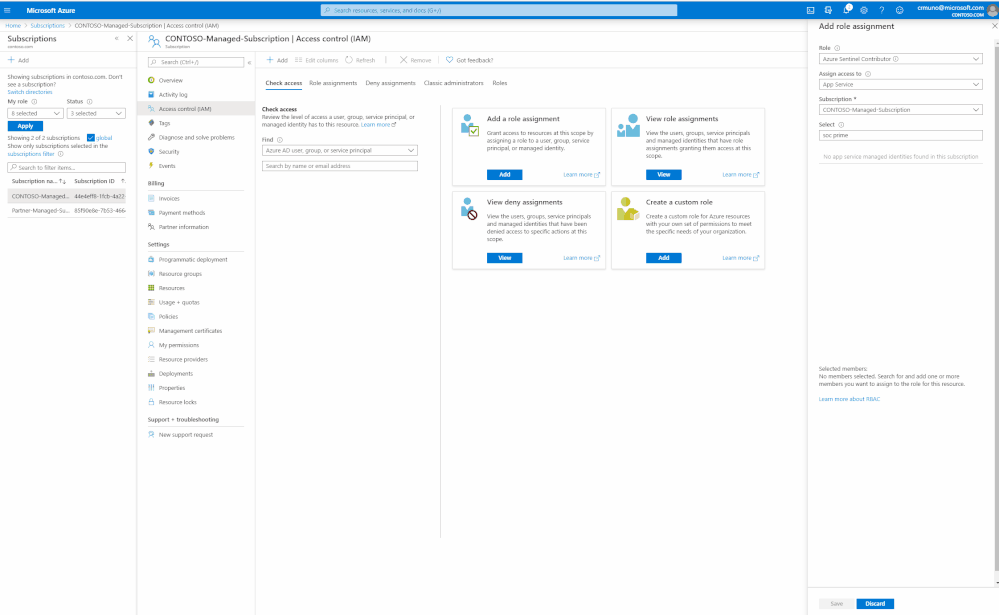The image size is (999, 615).
Task: Expand the My role filter dropdown
Action: click(x=35, y=113)
